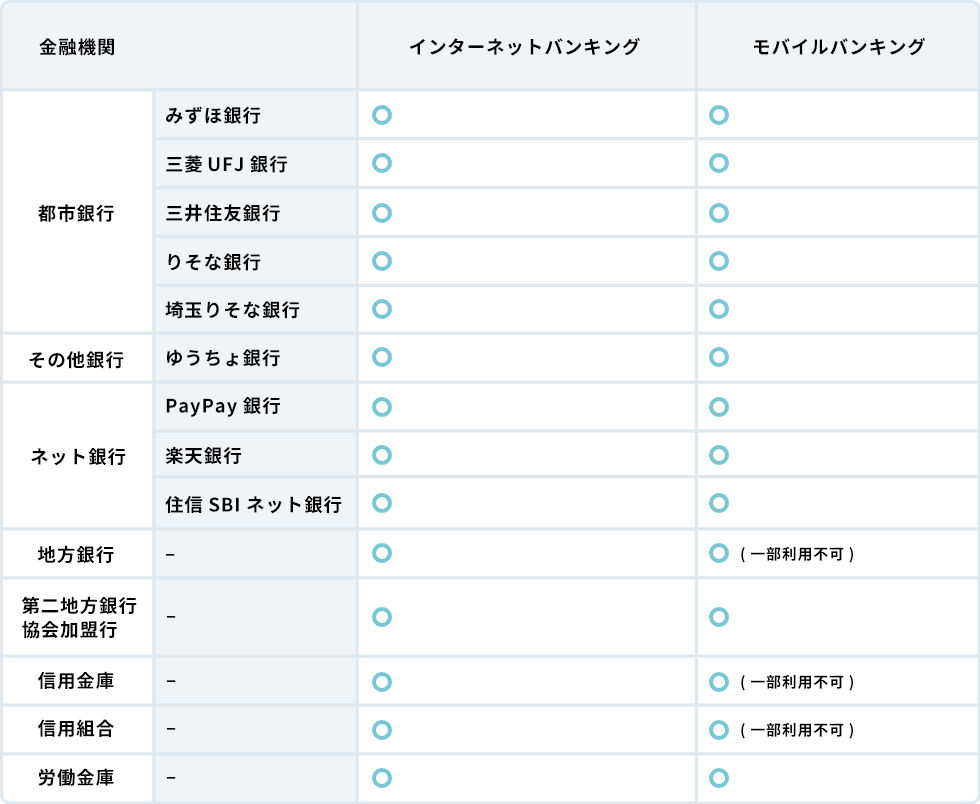This screenshot has width=980, height=804.
Task: Click the Internet Banking circle for ゆうちょ銀行
Action: [x=381, y=357]
